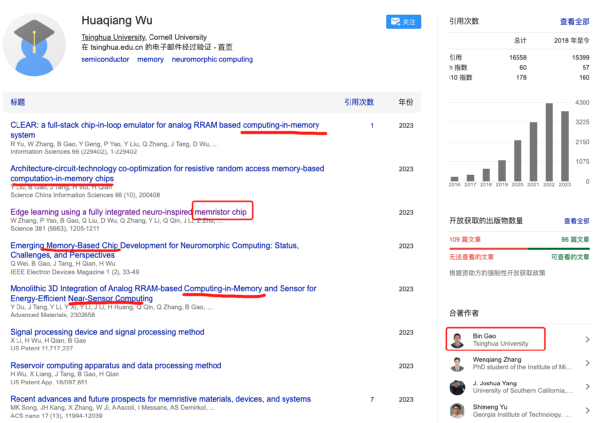This screenshot has height=423, width=602.
Task: Select the memory interest tag
Action: coord(150,59)
